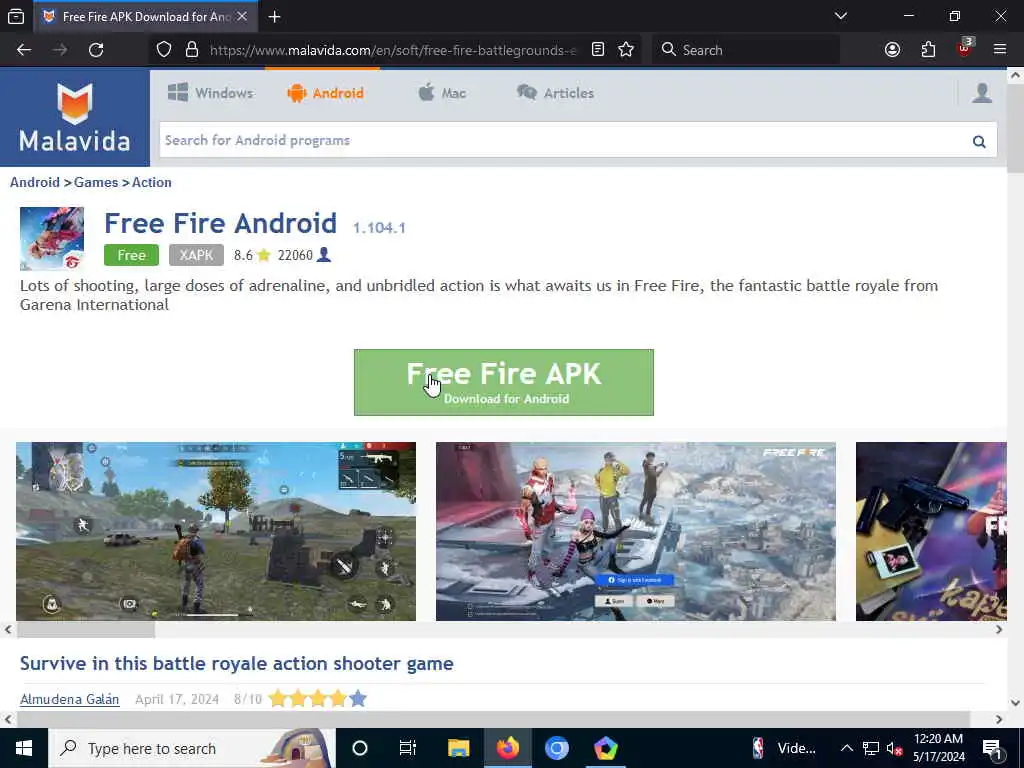Image resolution: width=1024 pixels, height=768 pixels.
Task: Click the screenshot carousel left arrow
Action: (8, 630)
